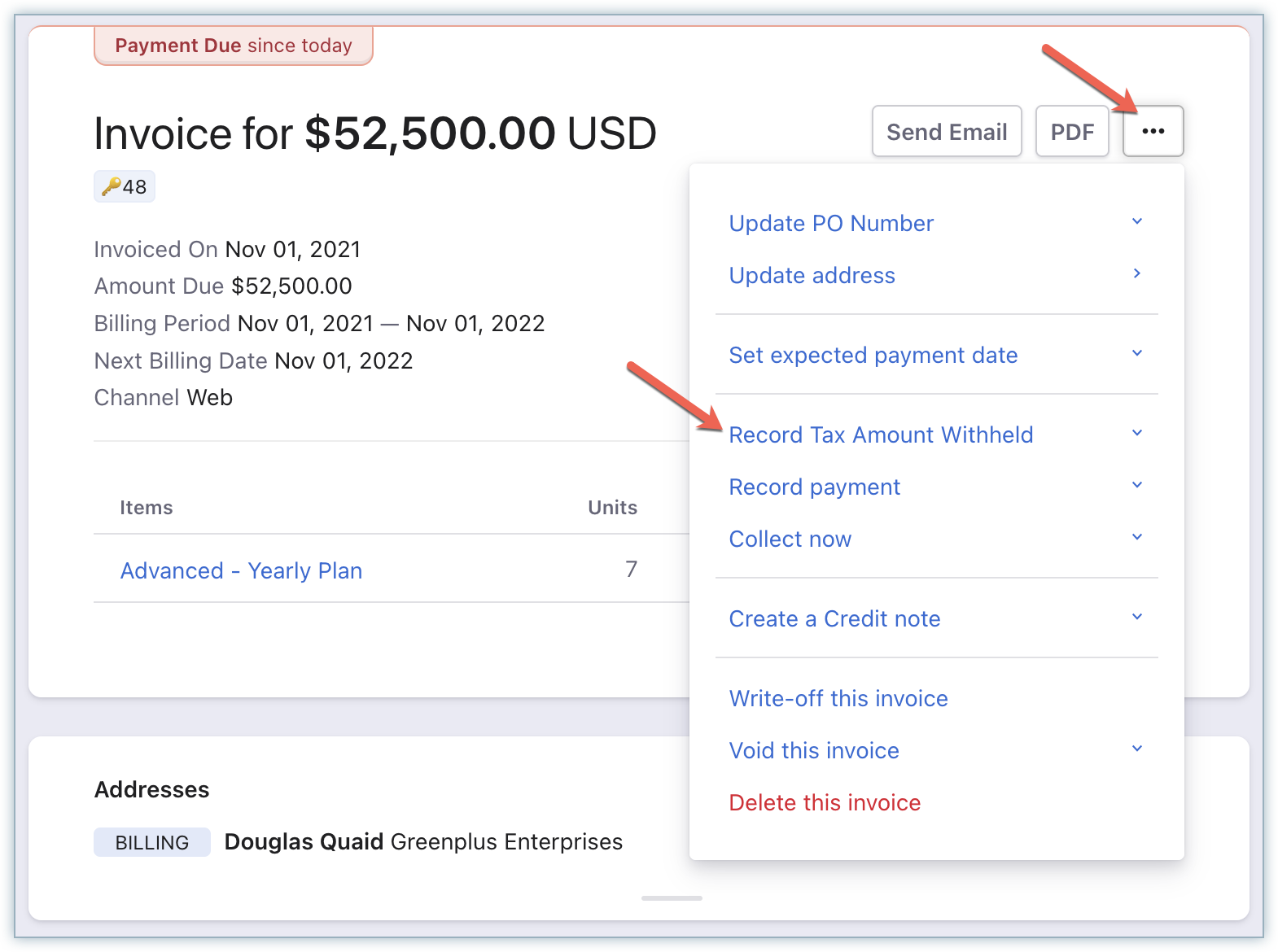Click the Payment Due status badge
Image resolution: width=1278 pixels, height=952 pixels.
pos(234,46)
